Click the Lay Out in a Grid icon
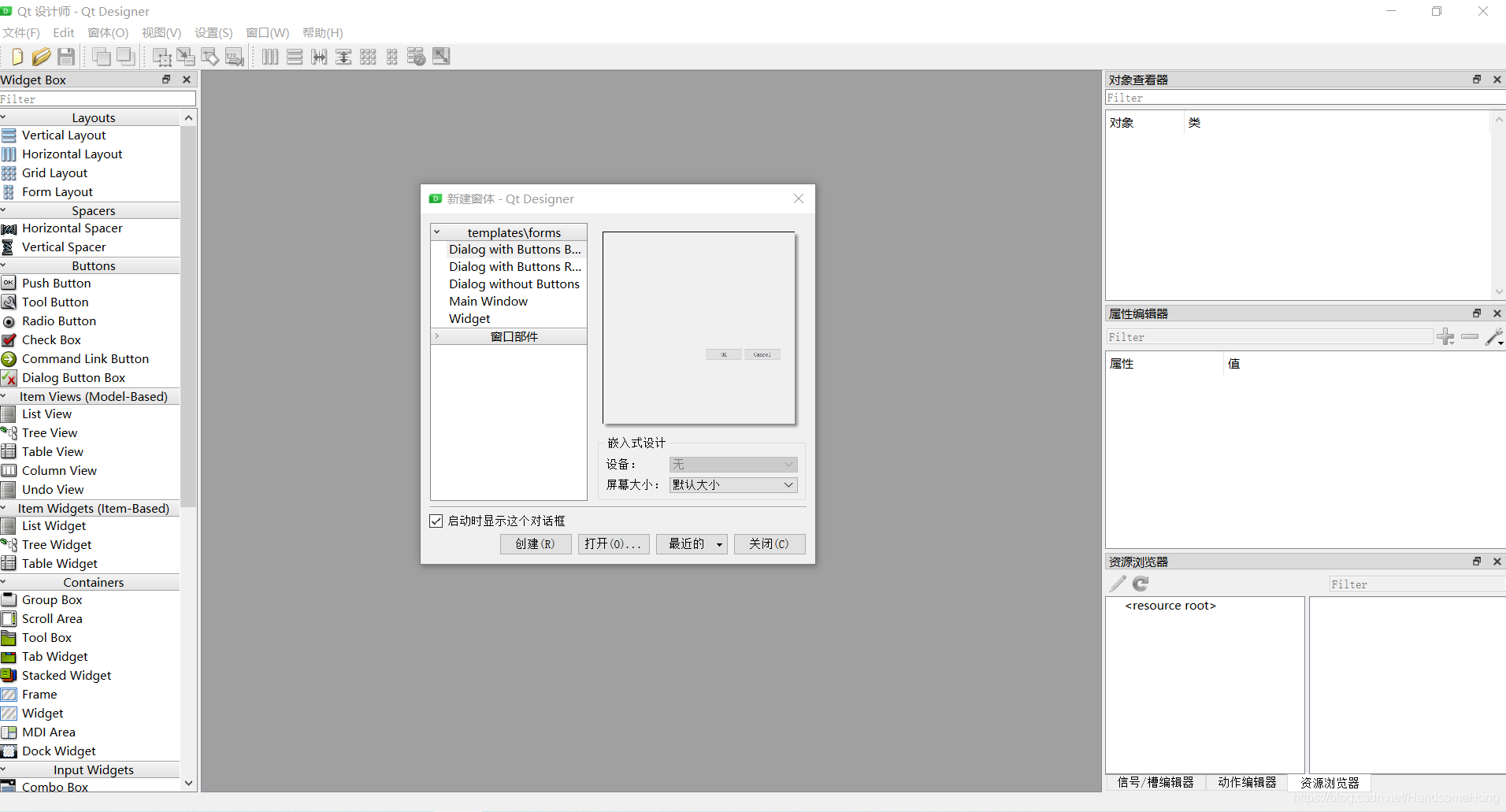Screen dimensions: 1506x812 (368, 56)
